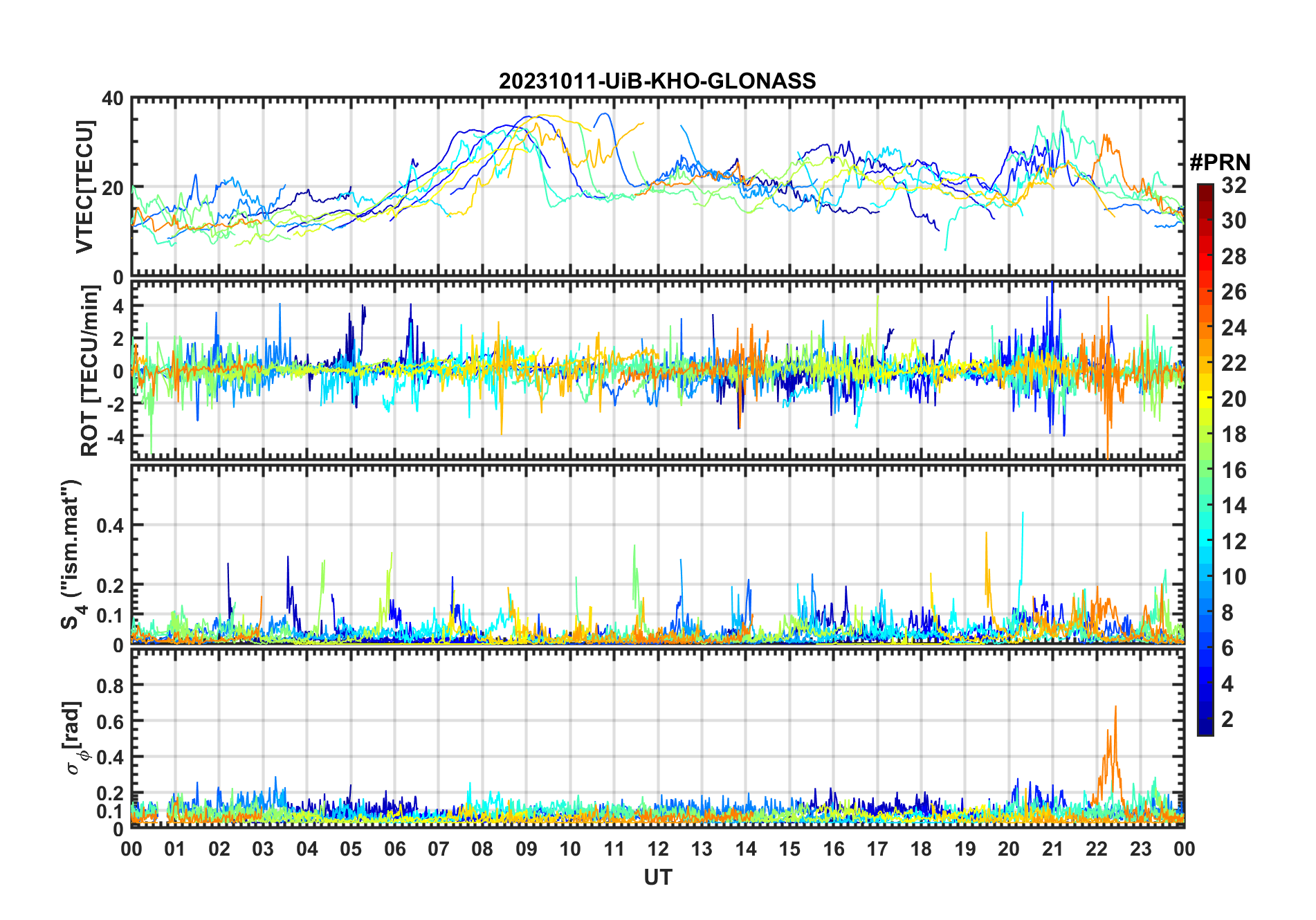Click the "28" label on the PRN colorbar
This screenshot has height=920, width=1316.
pyautogui.click(x=1234, y=257)
